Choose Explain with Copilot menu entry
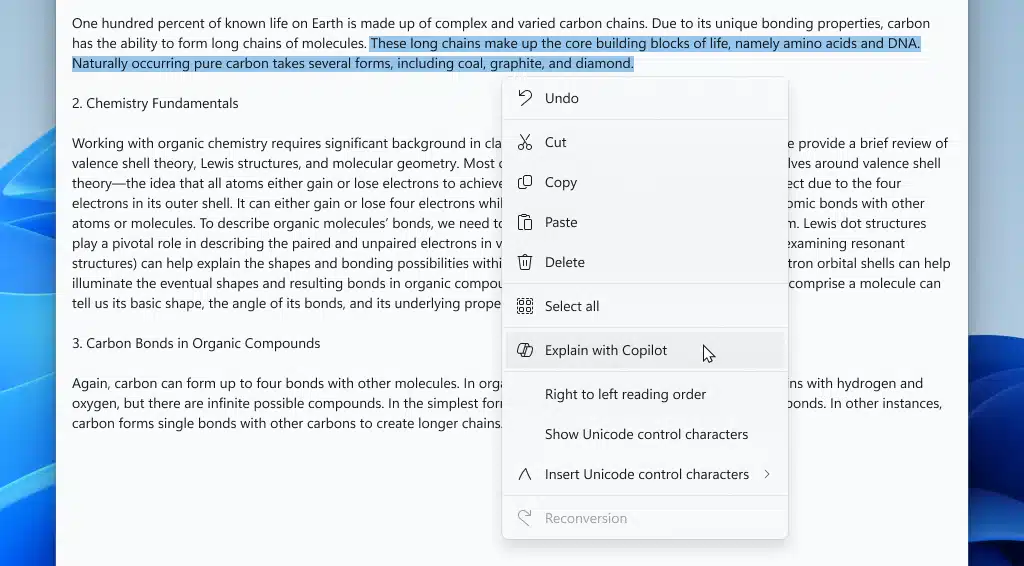Image resolution: width=1024 pixels, height=566 pixels. click(x=606, y=350)
